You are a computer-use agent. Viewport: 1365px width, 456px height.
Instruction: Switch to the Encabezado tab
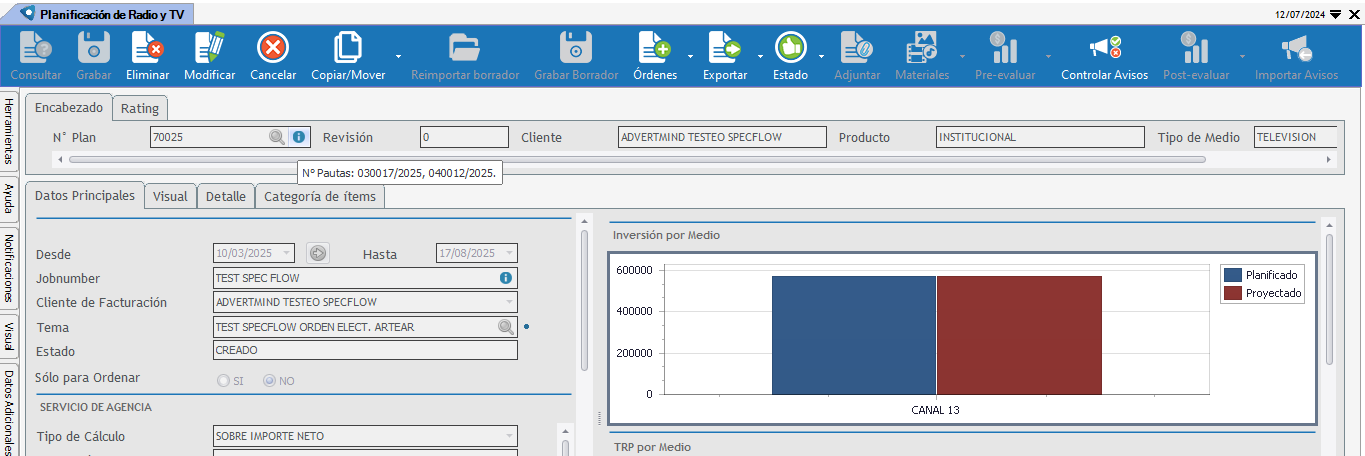point(69,107)
